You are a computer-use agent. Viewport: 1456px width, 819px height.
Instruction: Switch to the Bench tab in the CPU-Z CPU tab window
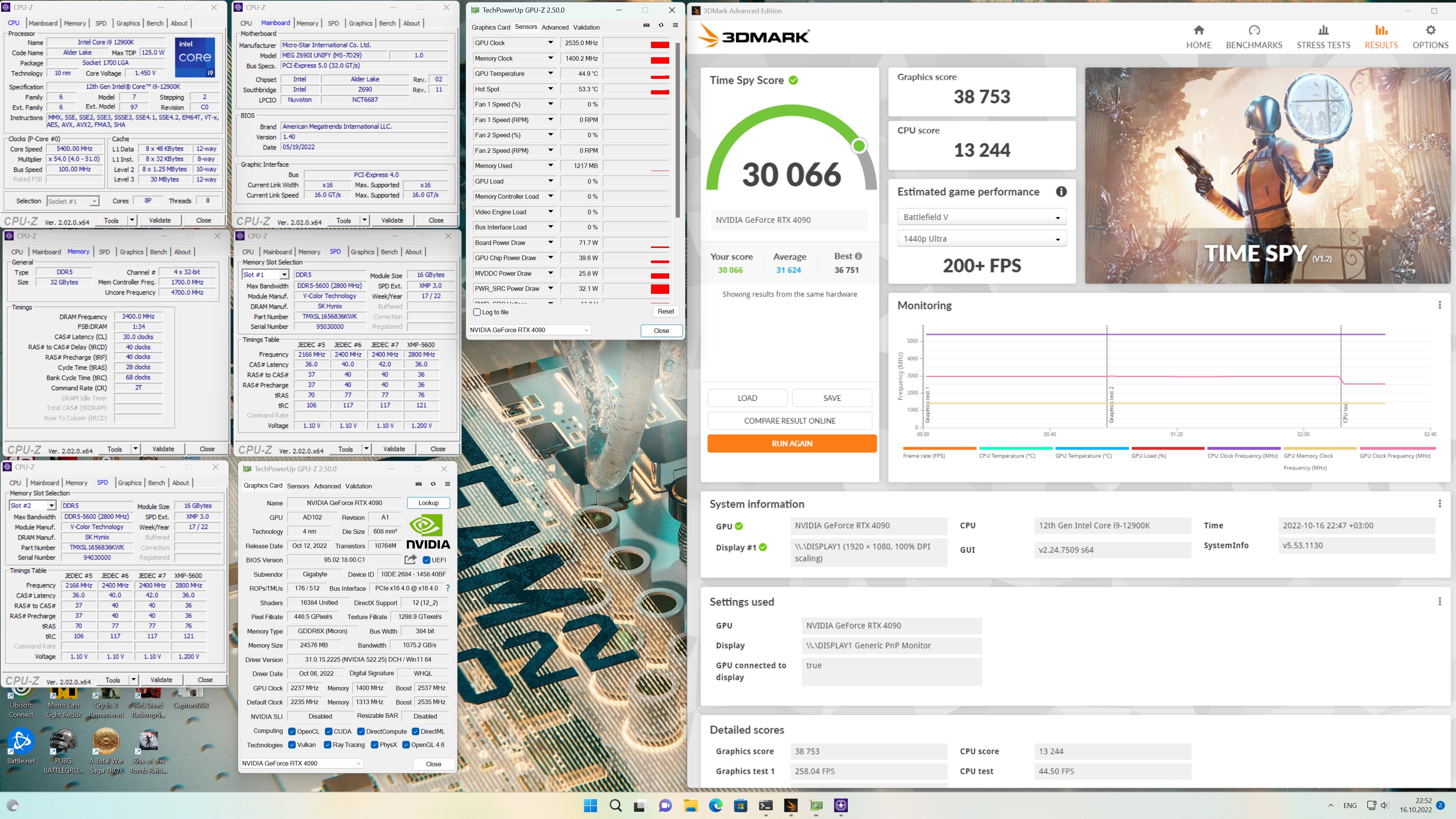155,23
